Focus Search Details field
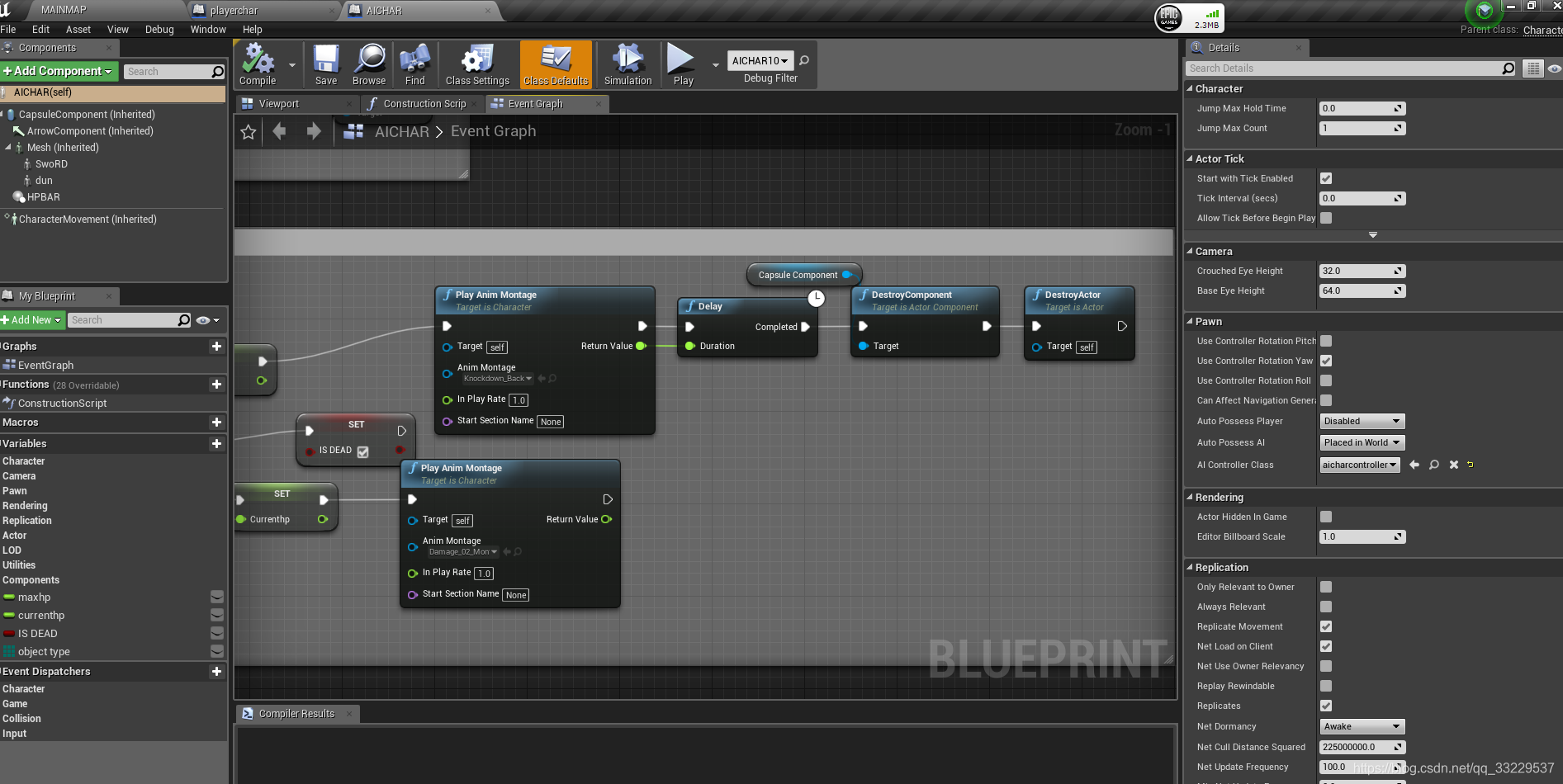The width and height of the screenshot is (1563, 784). coord(1351,68)
